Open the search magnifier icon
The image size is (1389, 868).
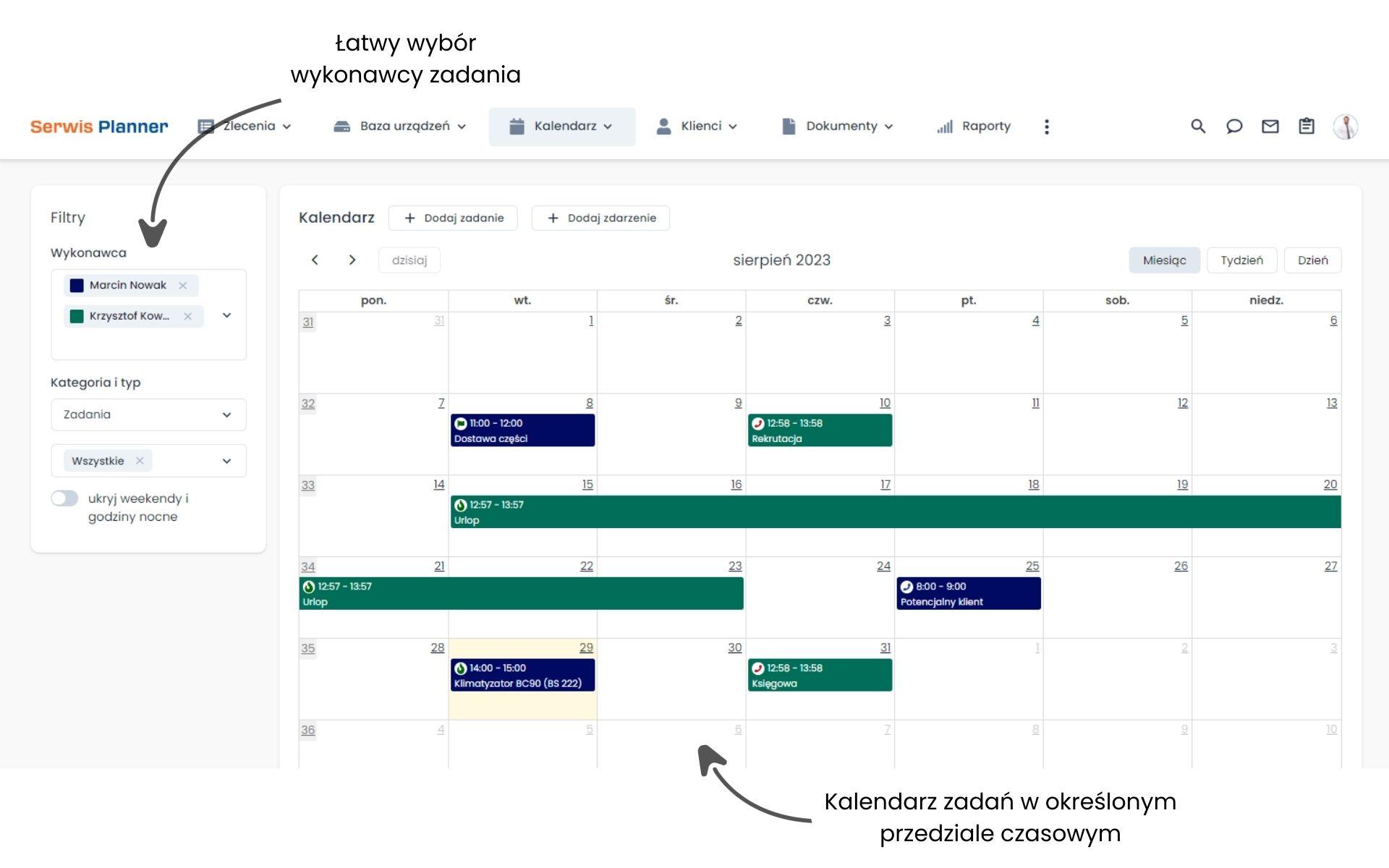pyautogui.click(x=1198, y=127)
